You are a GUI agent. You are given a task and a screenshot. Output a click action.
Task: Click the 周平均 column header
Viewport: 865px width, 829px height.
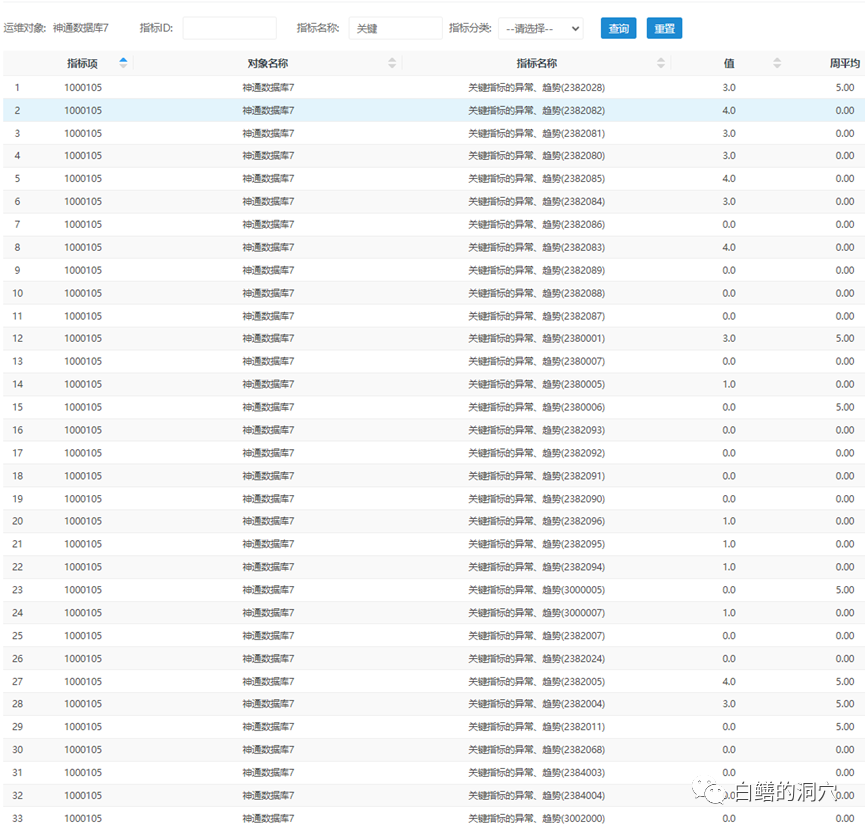[x=843, y=63]
